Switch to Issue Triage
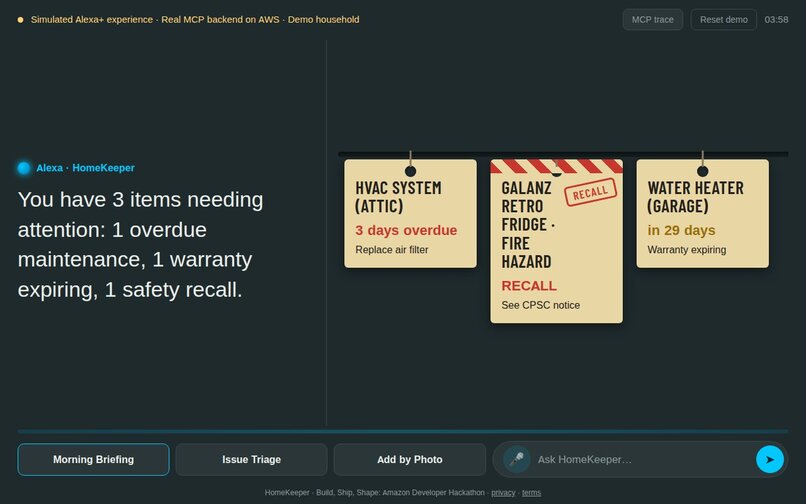Viewport: 806px width, 504px height. pos(251,459)
